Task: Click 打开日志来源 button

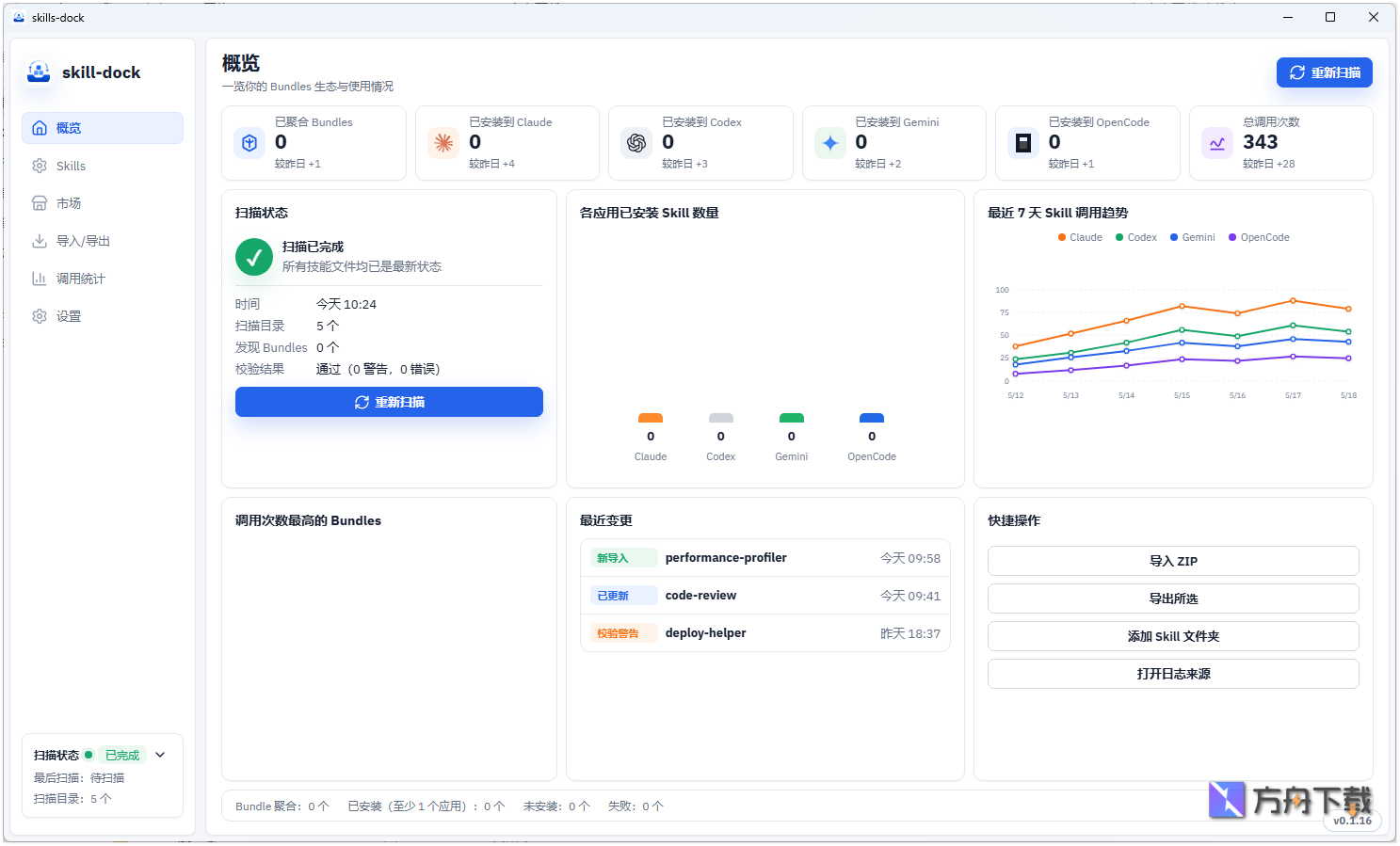Action: click(x=1173, y=674)
